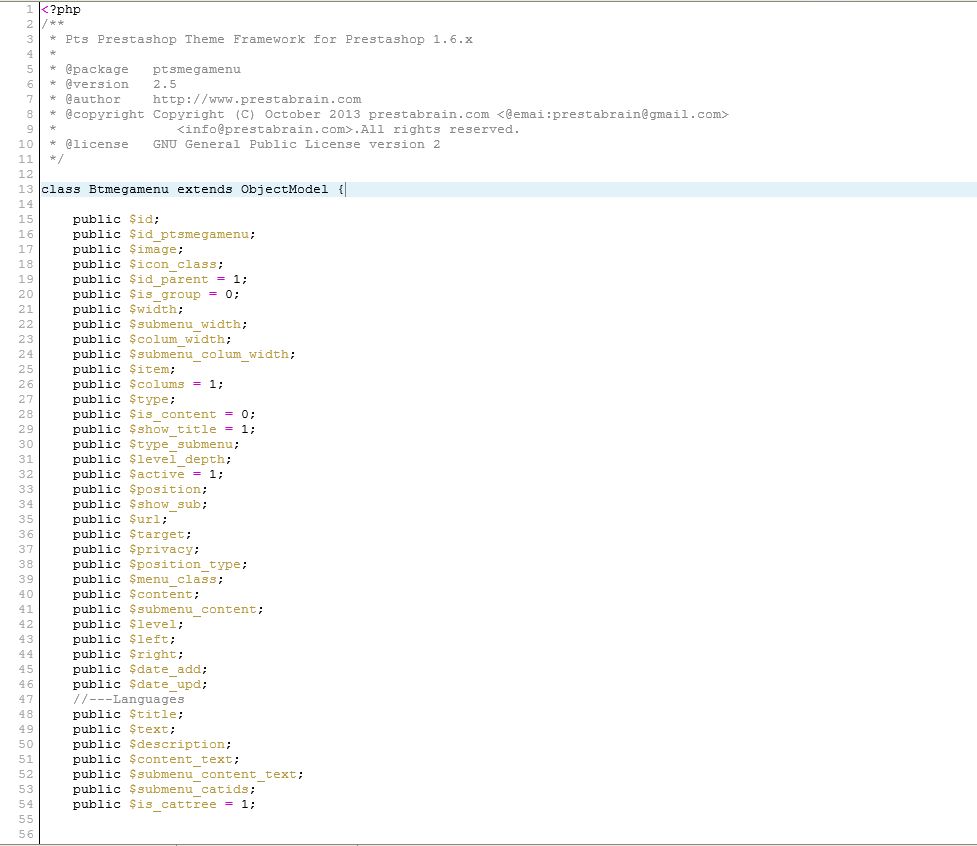This screenshot has height=846, width=977.
Task: Click the 'public $submenu_content_text;' declaration
Action: (x=188, y=774)
